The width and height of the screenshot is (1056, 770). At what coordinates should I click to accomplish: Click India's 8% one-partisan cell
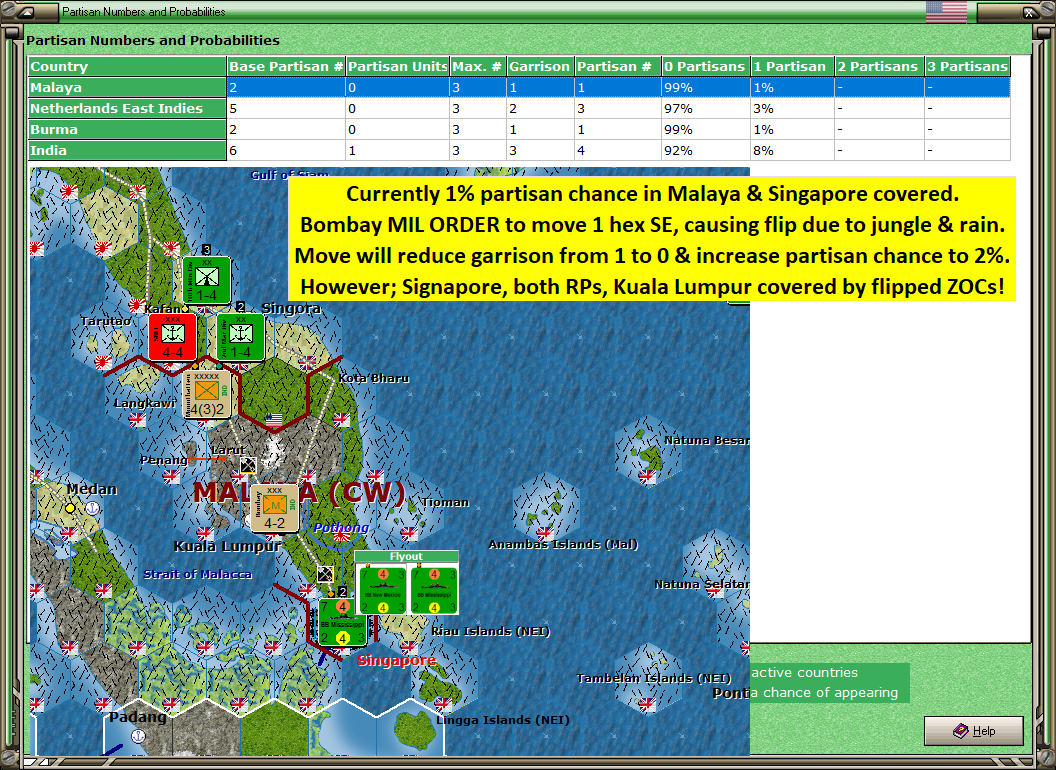[792, 150]
